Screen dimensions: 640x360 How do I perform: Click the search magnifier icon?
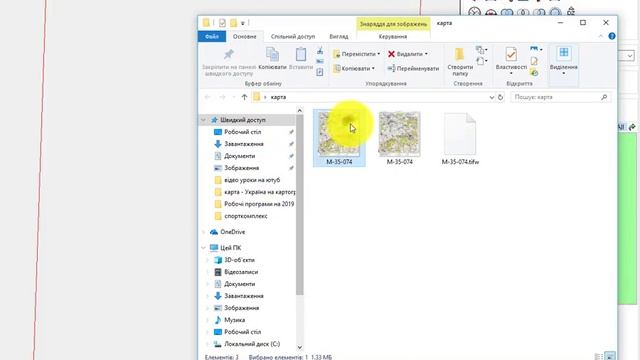click(x=604, y=97)
